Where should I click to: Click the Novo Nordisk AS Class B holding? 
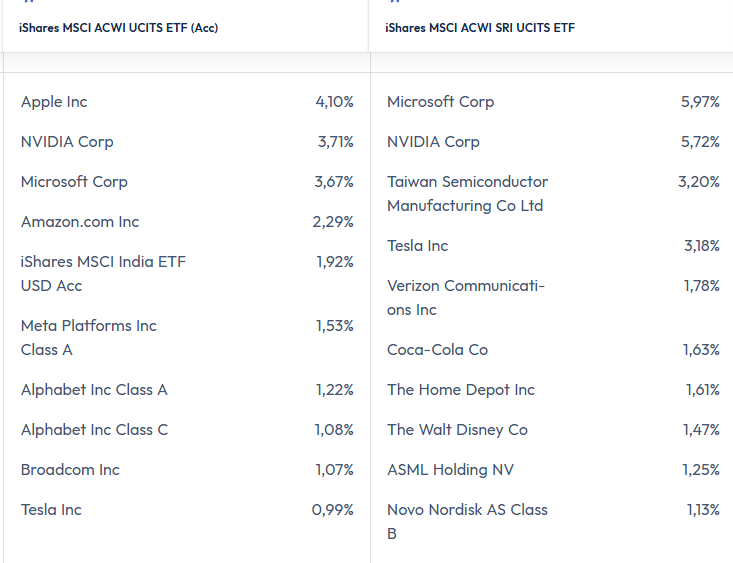[x=467, y=521]
